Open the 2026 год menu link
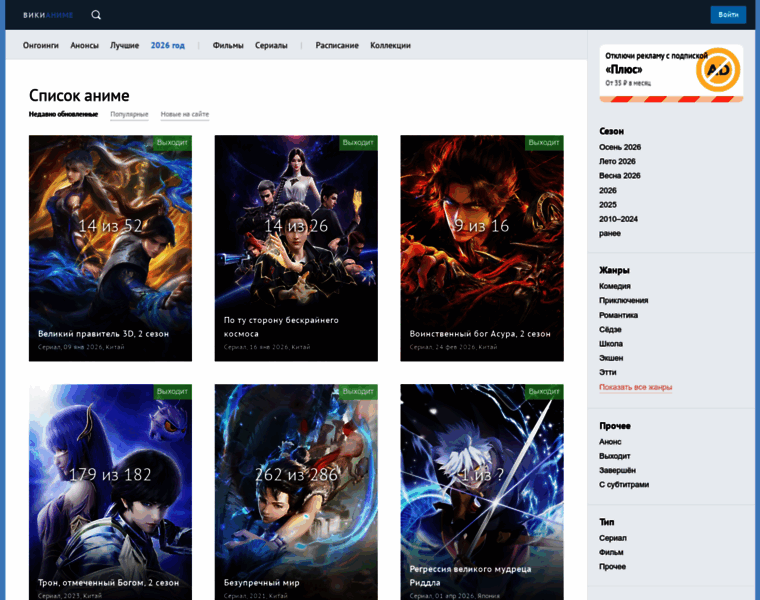Screen dimensions: 760x600 click(168, 45)
